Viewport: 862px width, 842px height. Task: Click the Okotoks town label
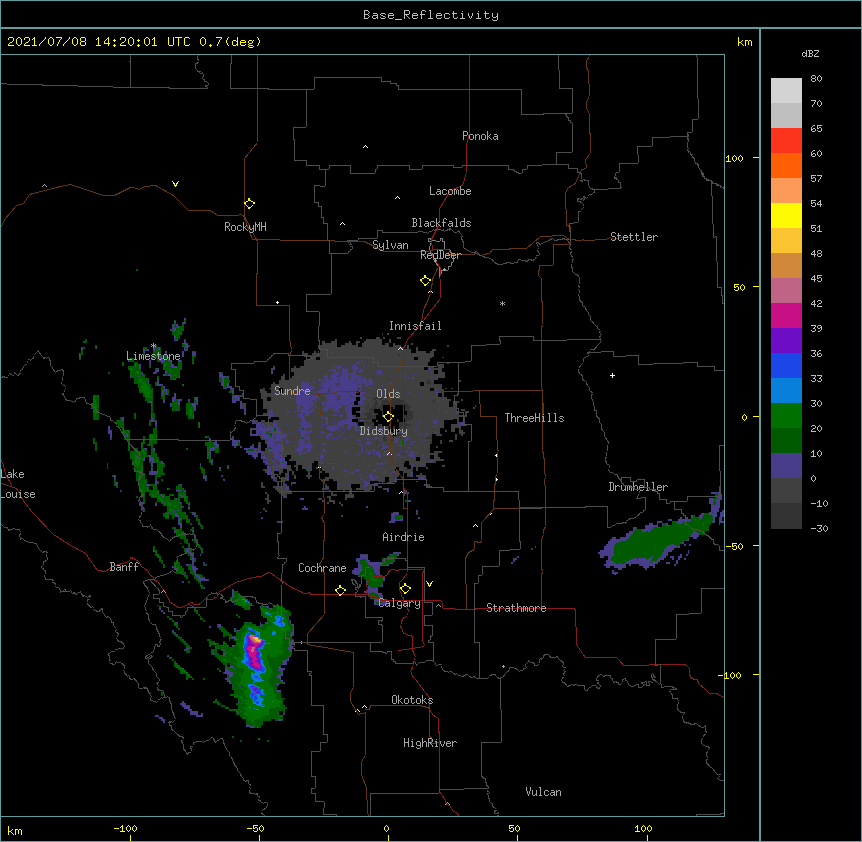(x=412, y=700)
